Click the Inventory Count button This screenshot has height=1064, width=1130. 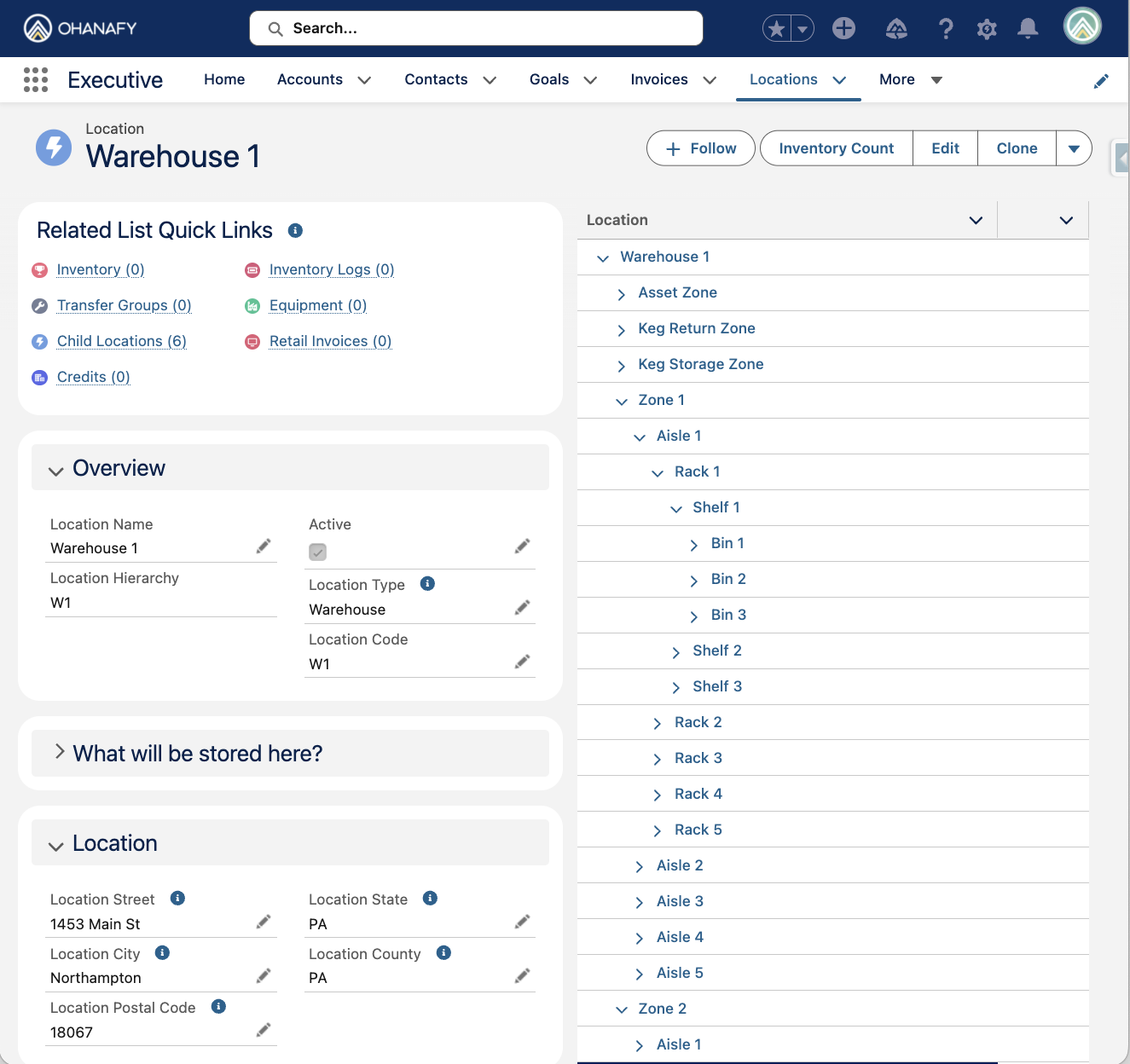point(836,147)
